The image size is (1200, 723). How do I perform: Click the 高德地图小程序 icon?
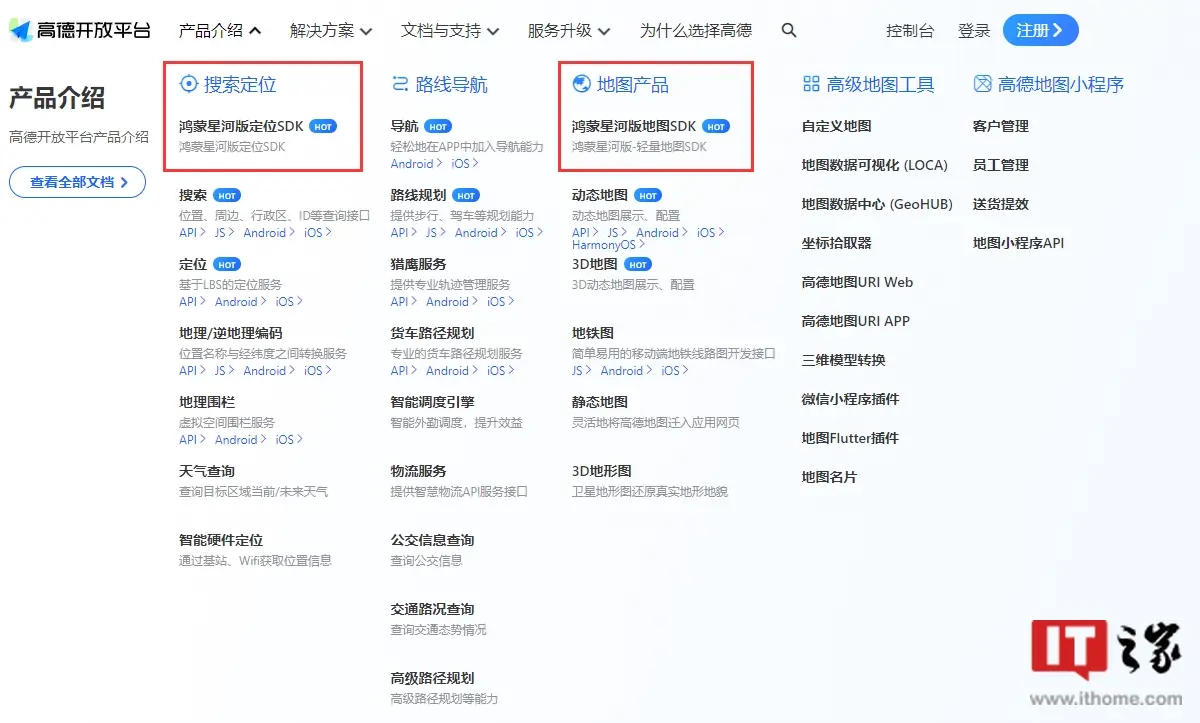coord(982,84)
